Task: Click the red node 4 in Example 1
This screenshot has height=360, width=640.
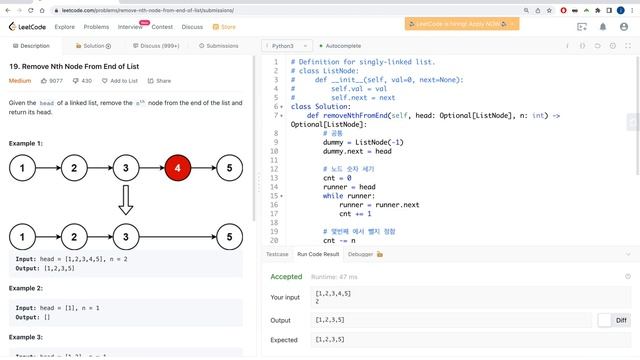Action: pyautogui.click(x=178, y=168)
